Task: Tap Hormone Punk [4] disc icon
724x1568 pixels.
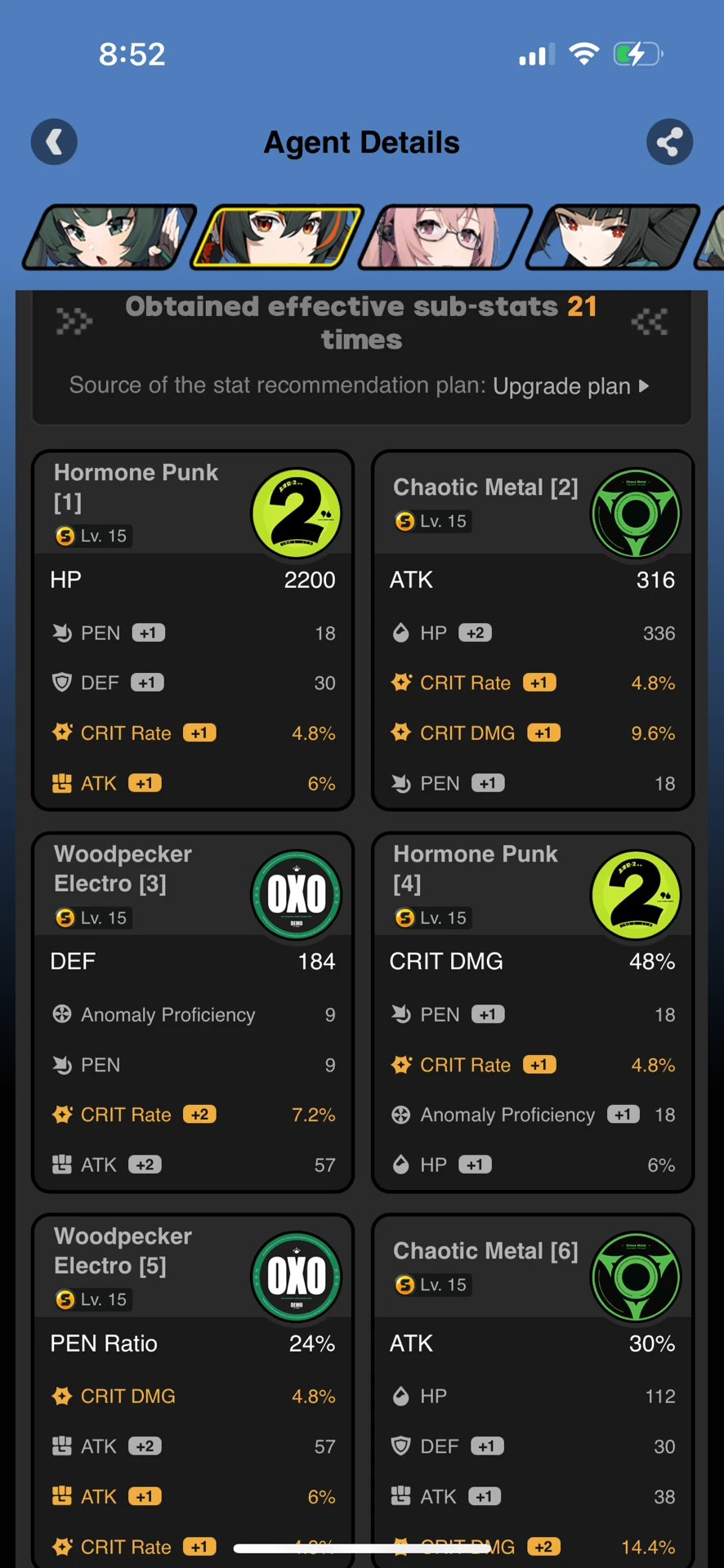Action: tap(635, 895)
